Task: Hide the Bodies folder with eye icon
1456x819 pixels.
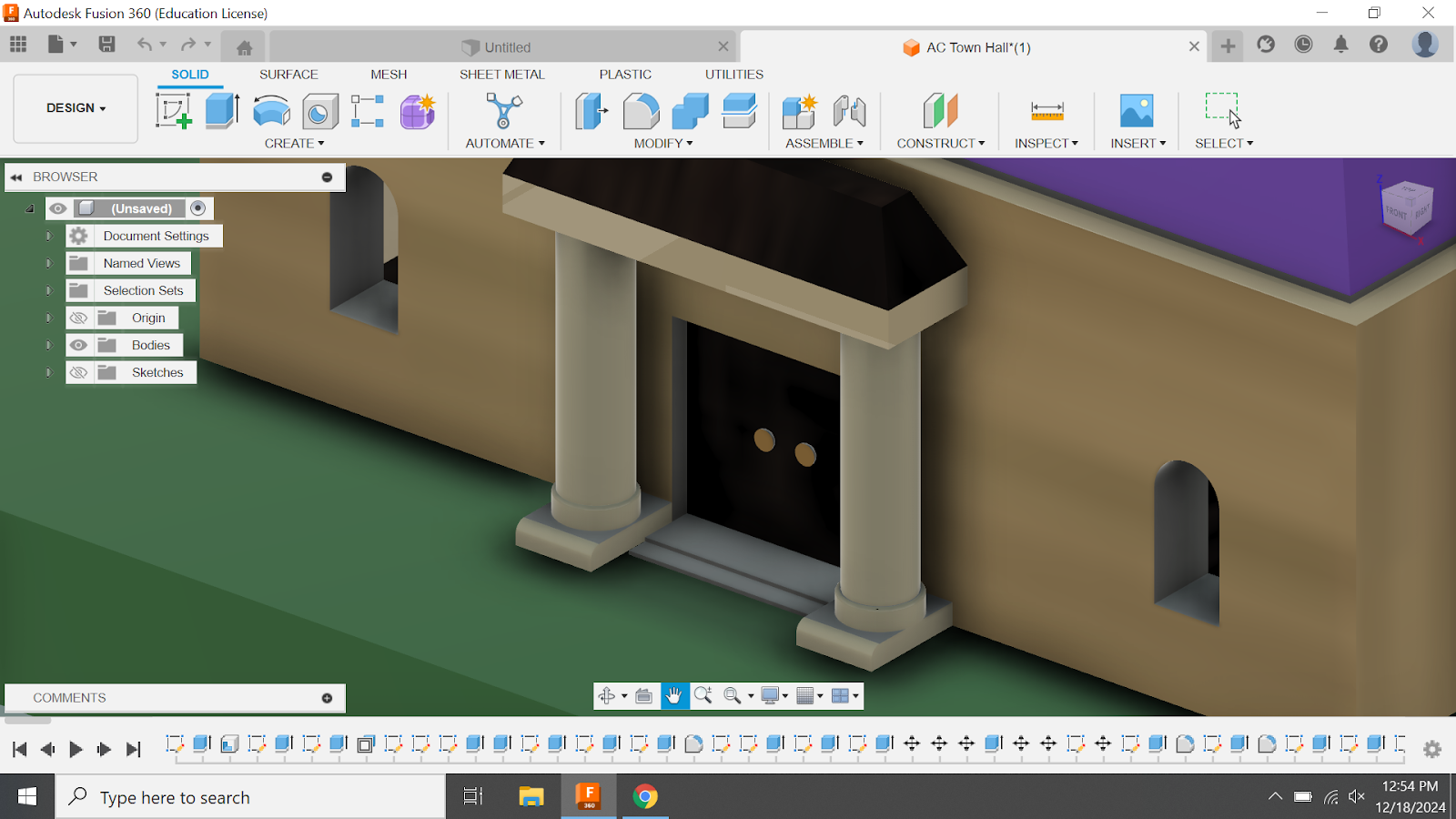Action: 79,345
